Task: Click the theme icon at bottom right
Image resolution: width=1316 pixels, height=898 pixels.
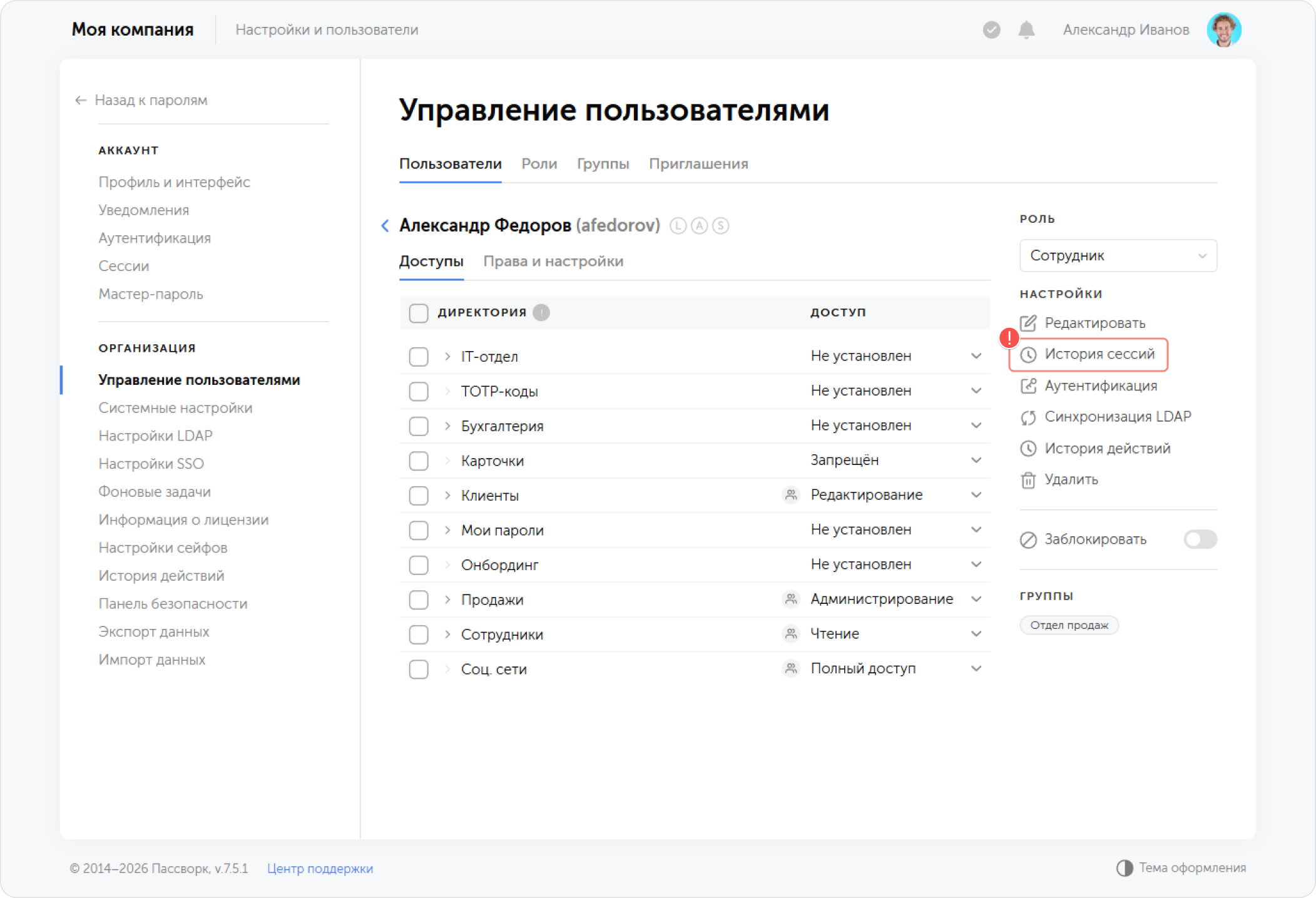Action: [x=1124, y=868]
